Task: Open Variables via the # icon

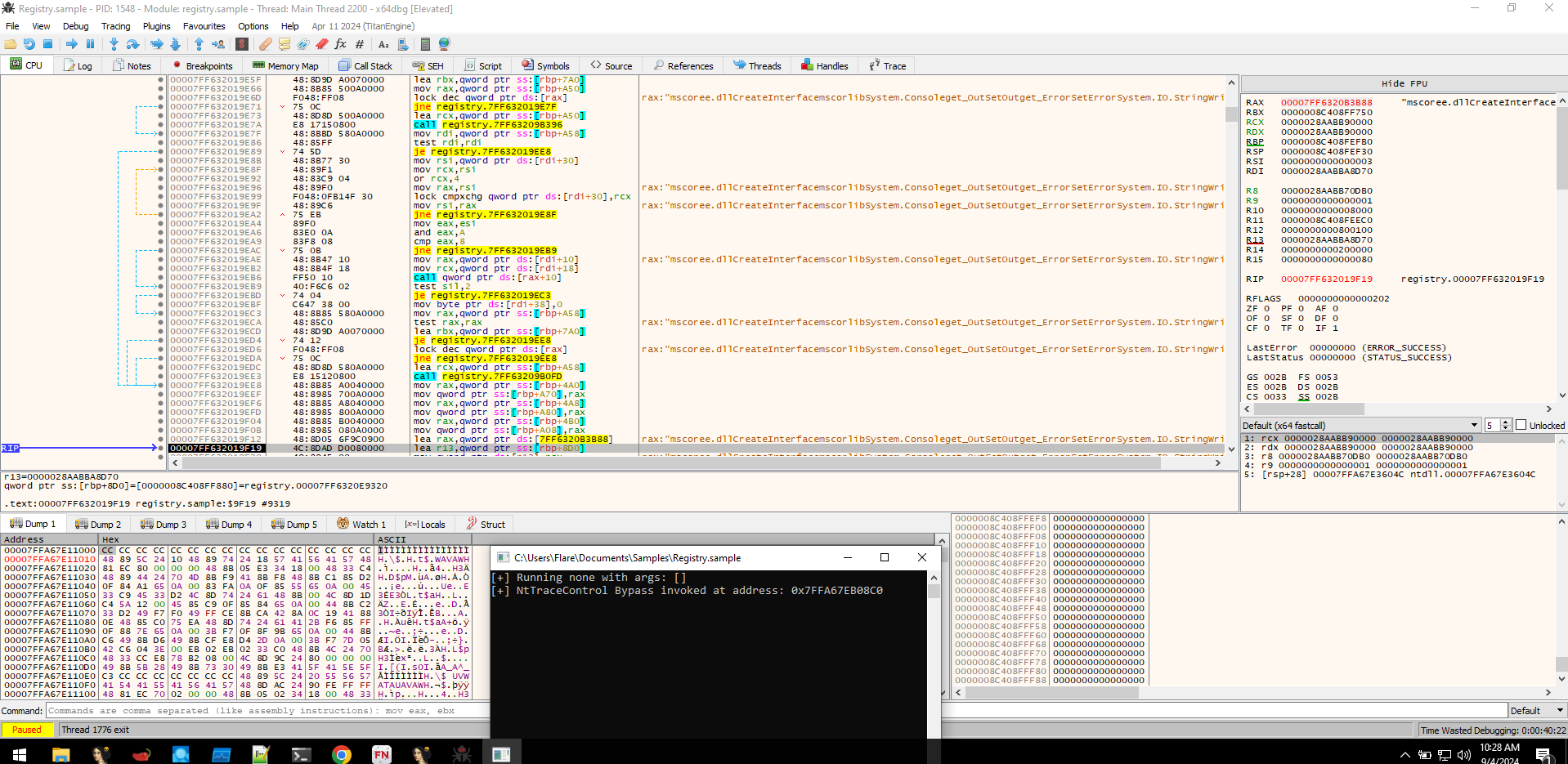Action: point(360,44)
